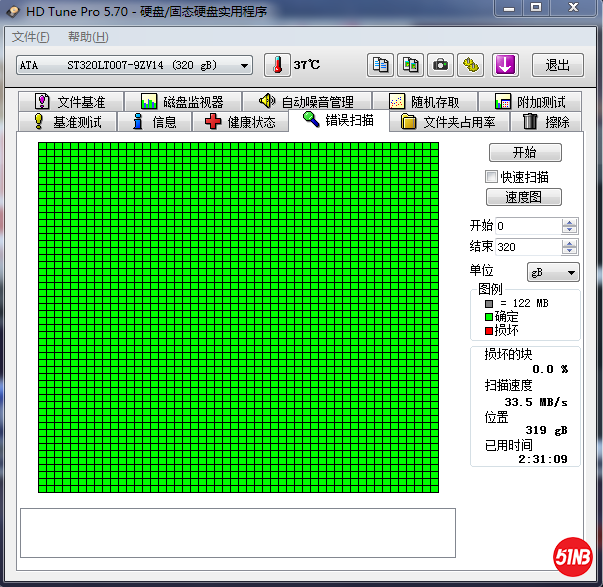Copy text results to clipboard icon

click(x=380, y=65)
